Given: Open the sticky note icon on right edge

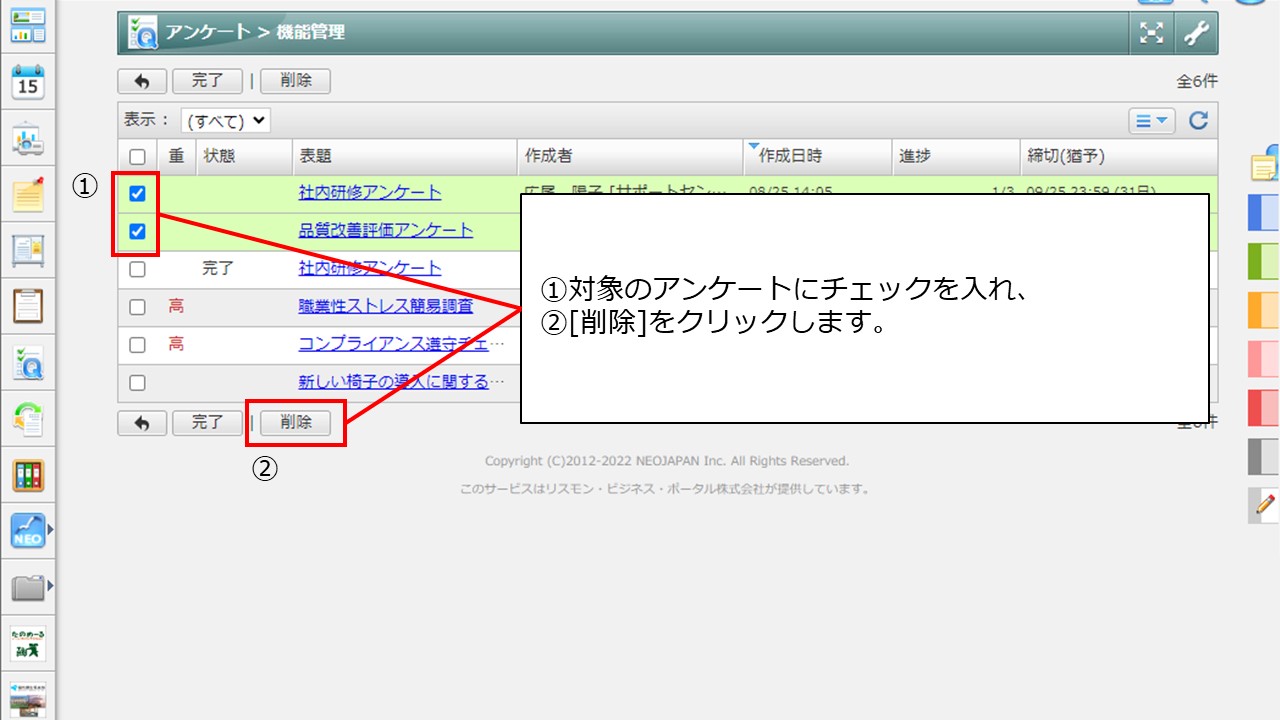Looking at the screenshot, I should tap(1265, 164).
